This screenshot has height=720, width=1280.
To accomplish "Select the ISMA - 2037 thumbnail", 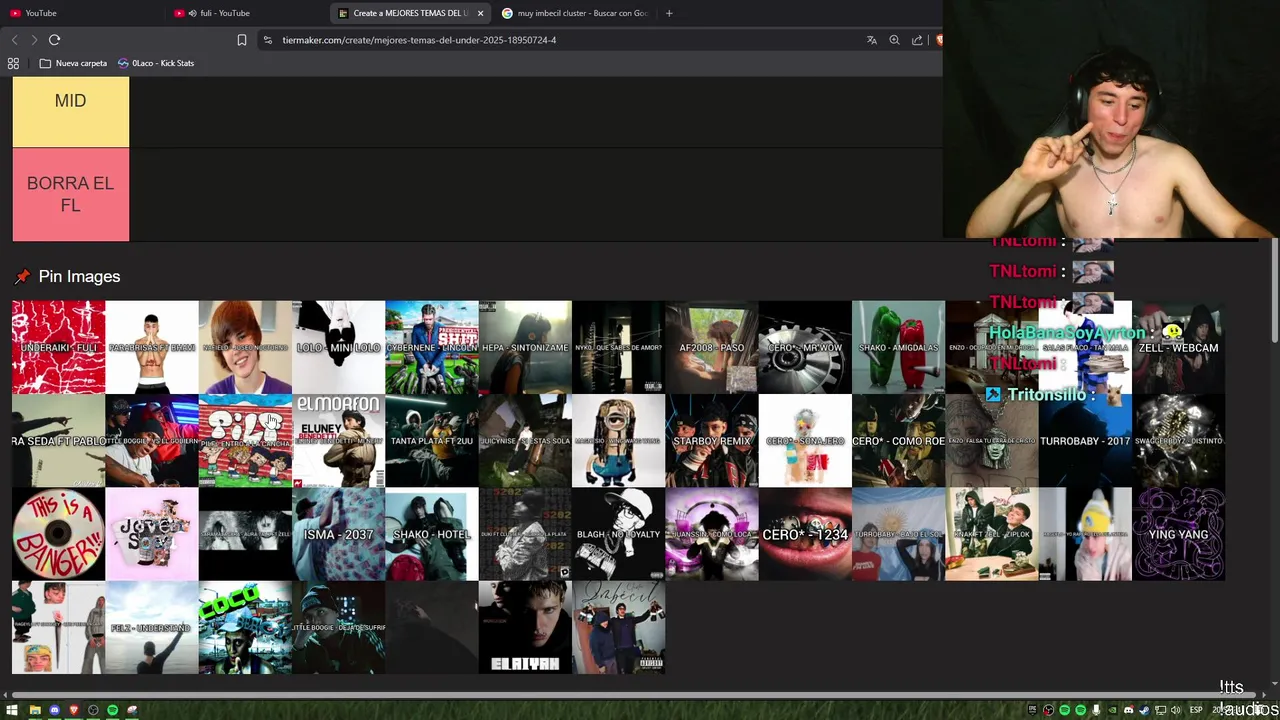I will pyautogui.click(x=338, y=534).
